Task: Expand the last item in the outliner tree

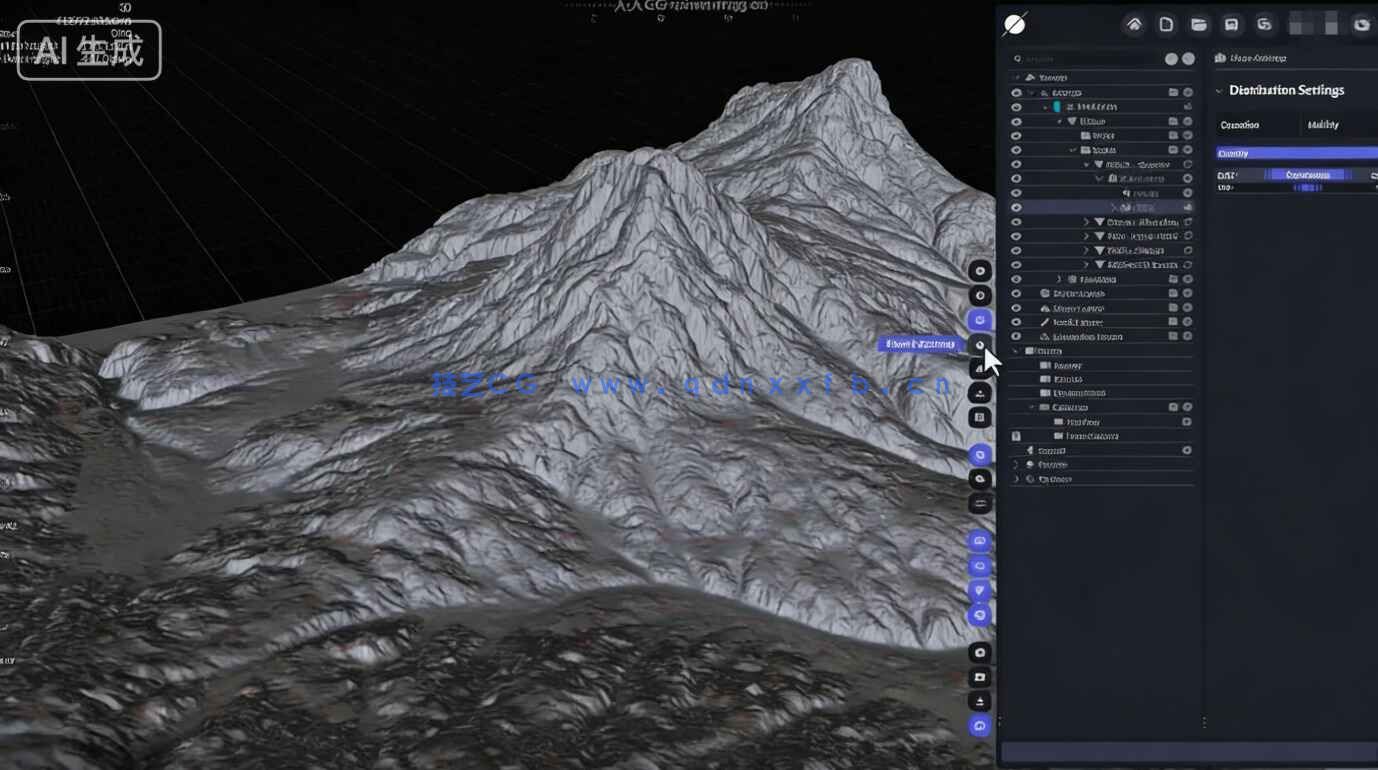Action: [1017, 479]
